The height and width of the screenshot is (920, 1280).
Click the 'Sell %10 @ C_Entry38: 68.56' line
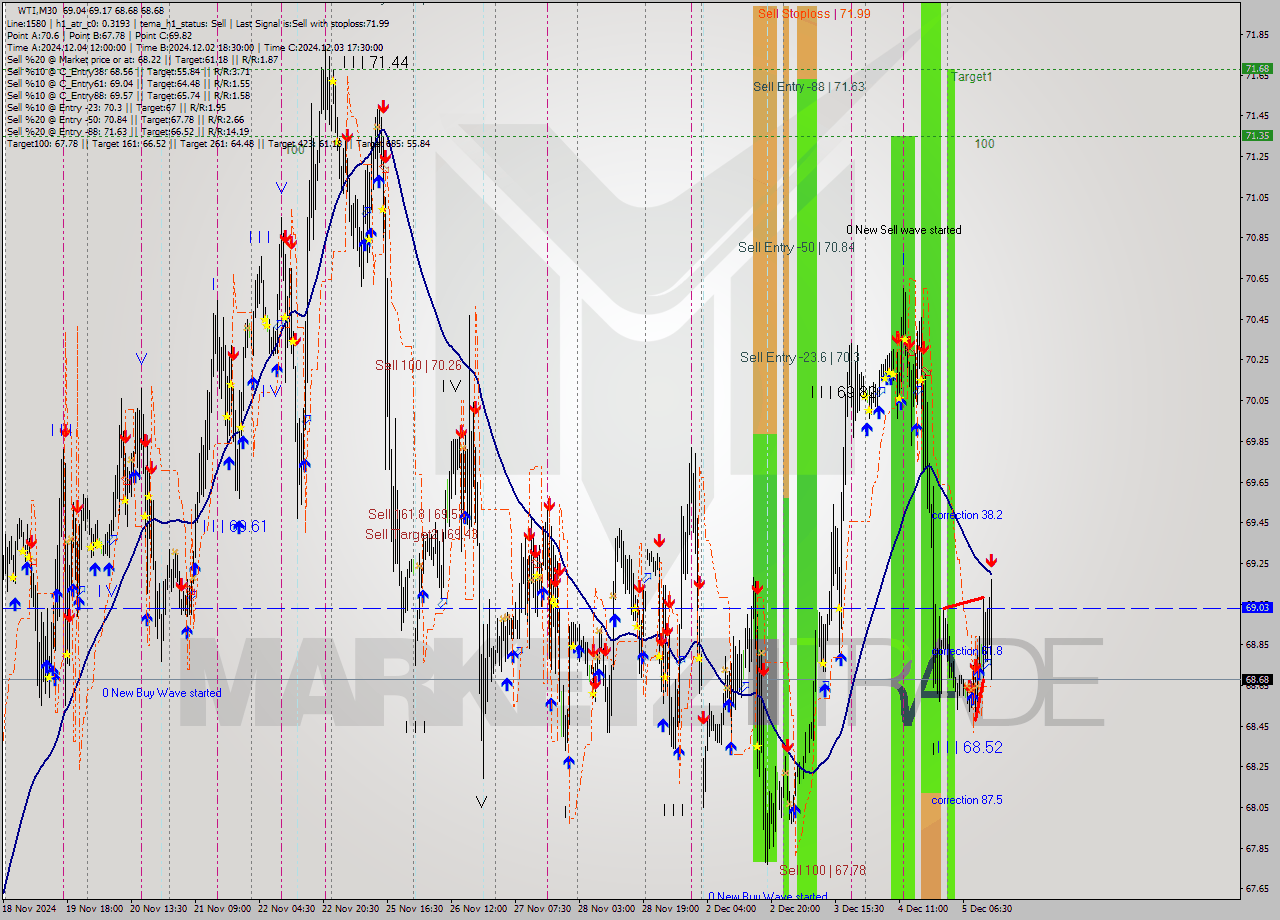coord(128,71)
